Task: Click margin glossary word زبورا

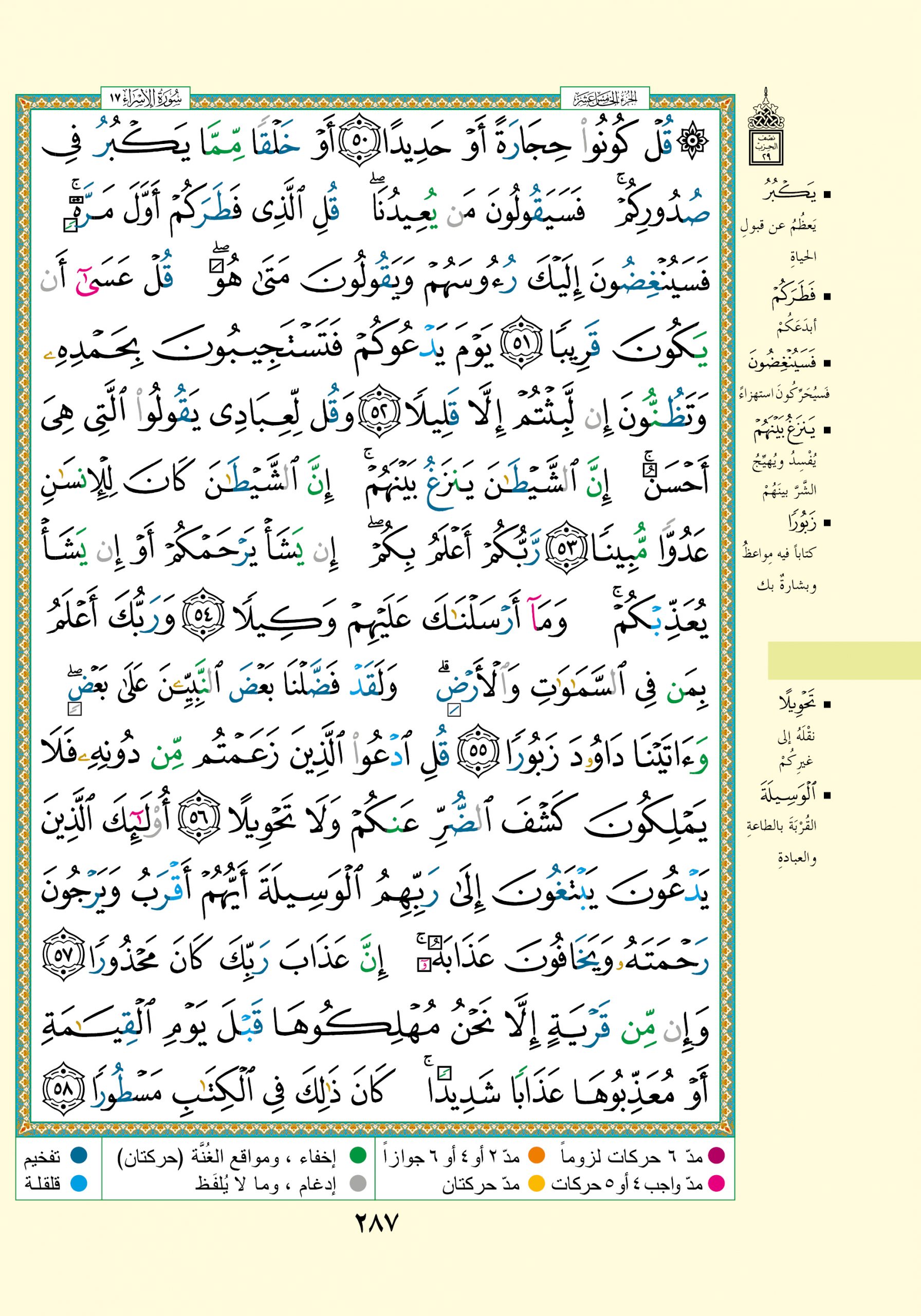Action: 802,522
